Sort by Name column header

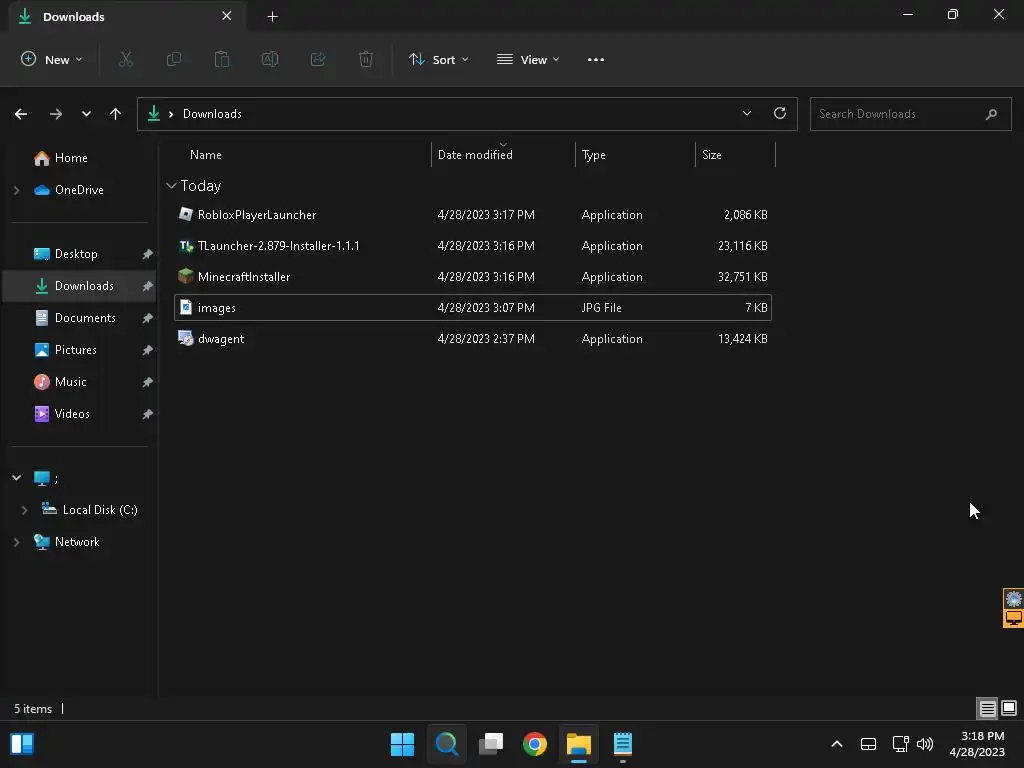point(206,155)
